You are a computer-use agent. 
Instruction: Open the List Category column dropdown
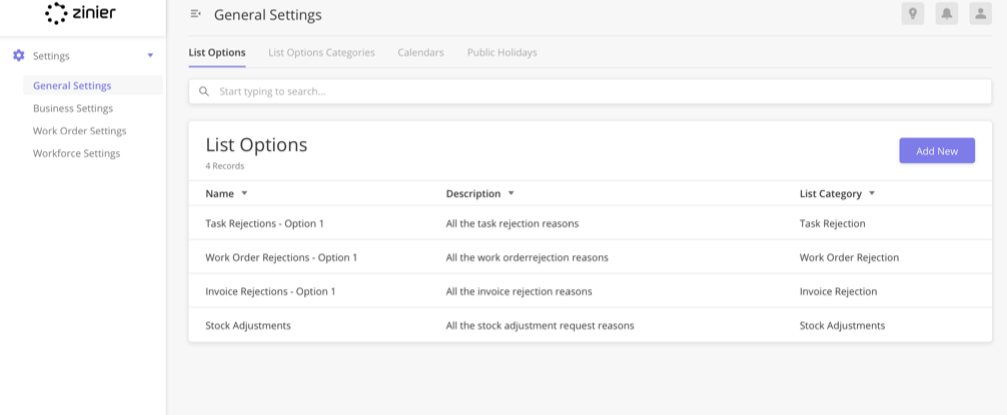coord(871,193)
